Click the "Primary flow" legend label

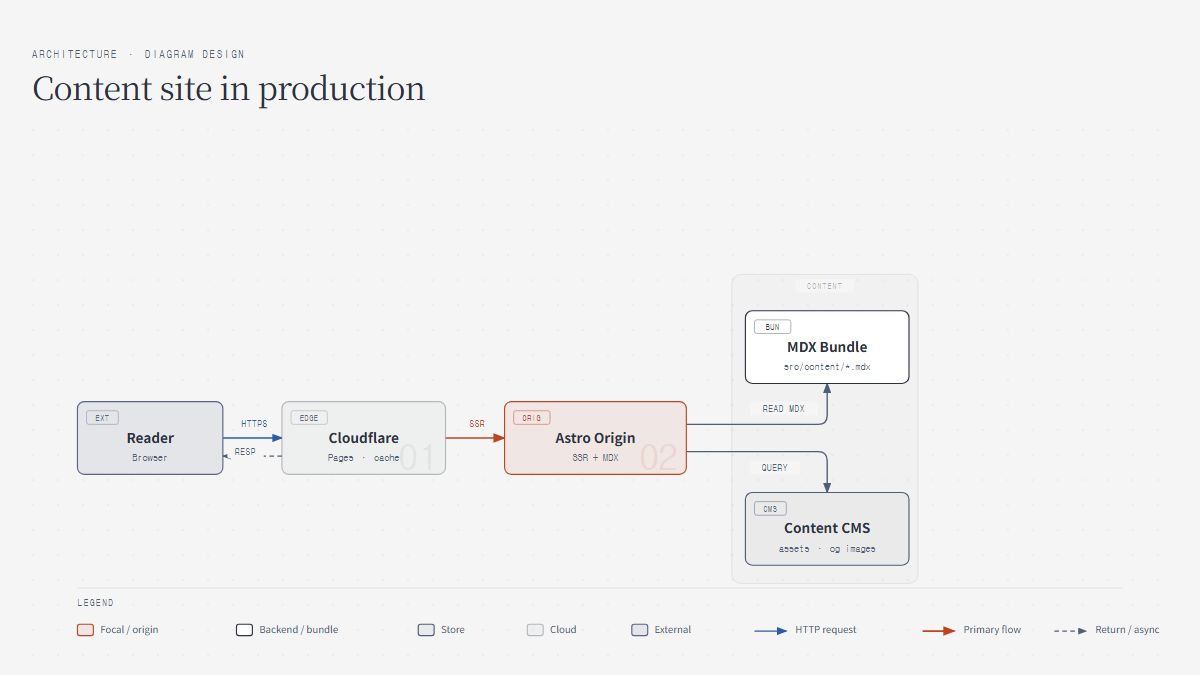click(x=992, y=630)
